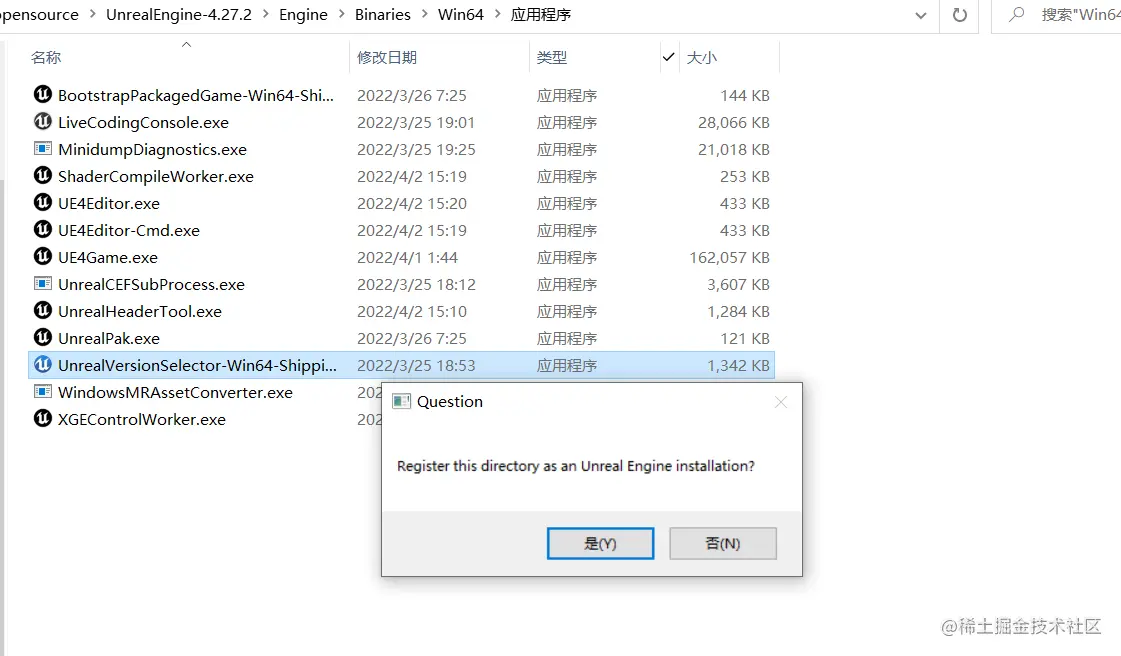The height and width of the screenshot is (656, 1121).
Task: Click the date 2022/4/2 15:10
Action: point(412,312)
